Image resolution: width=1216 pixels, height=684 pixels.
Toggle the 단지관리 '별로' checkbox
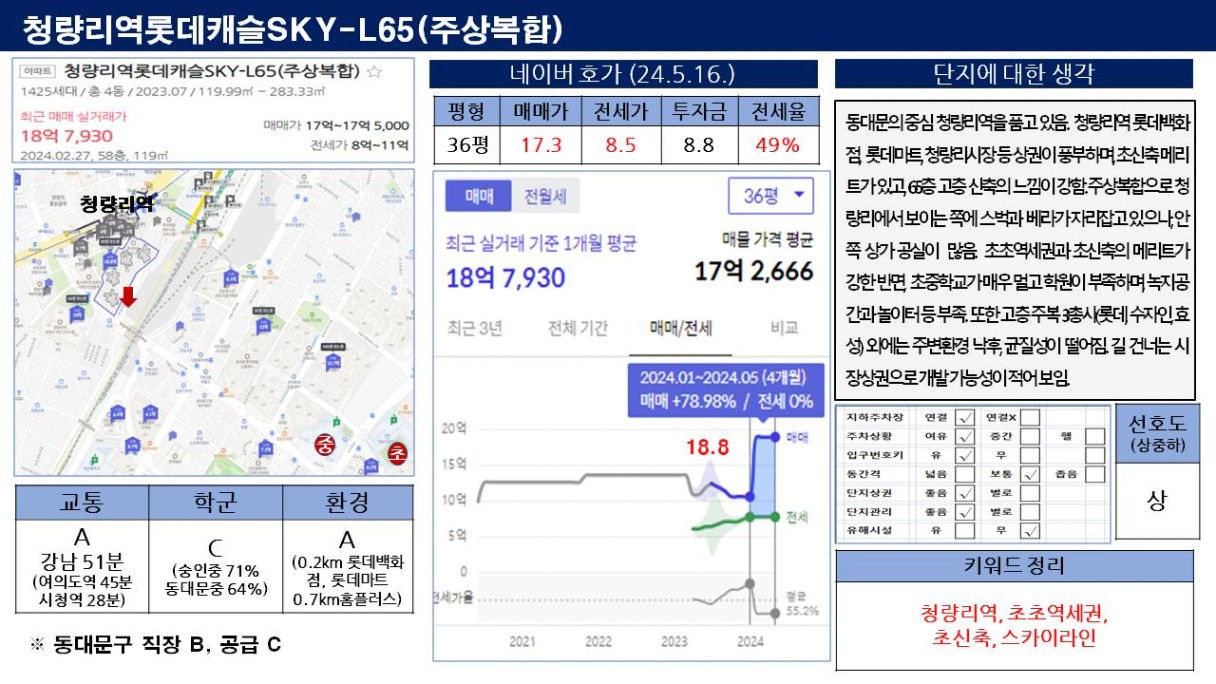(1029, 512)
